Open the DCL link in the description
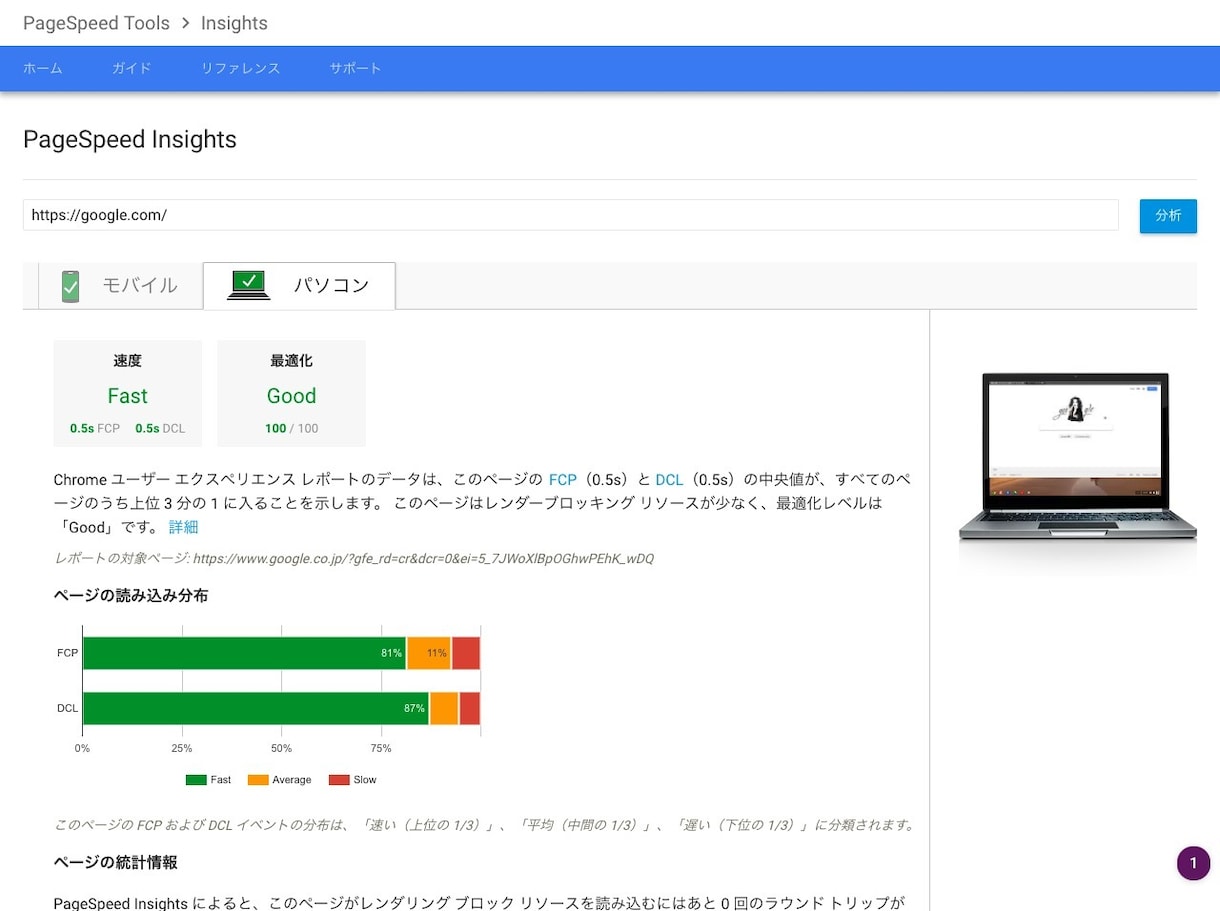Image resolution: width=1220 pixels, height=911 pixels. 669,480
